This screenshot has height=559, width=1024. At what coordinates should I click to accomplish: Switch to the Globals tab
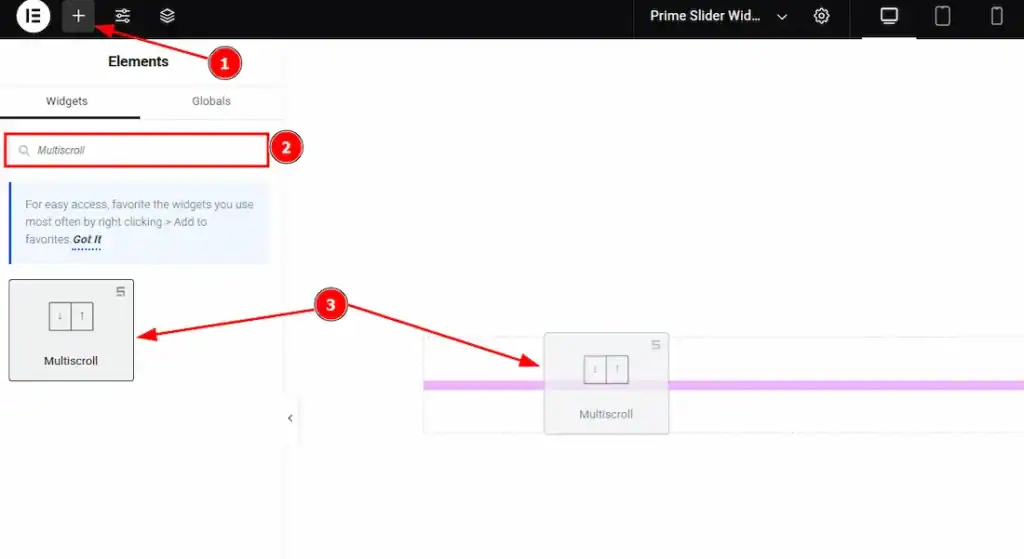click(x=211, y=101)
